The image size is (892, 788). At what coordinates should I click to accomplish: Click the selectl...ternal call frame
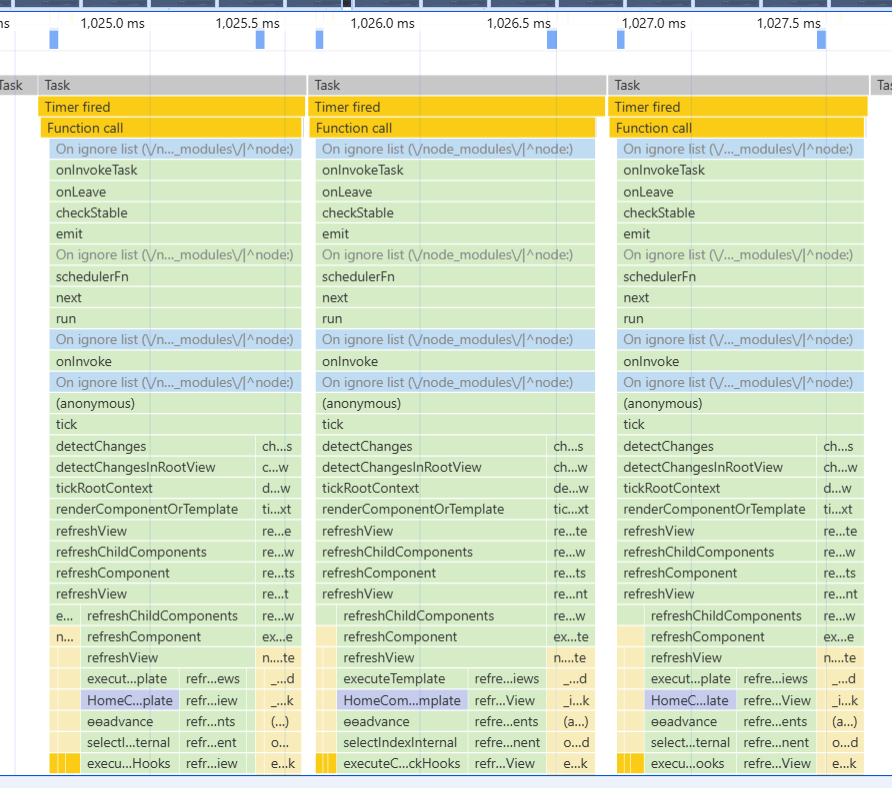click(130, 742)
